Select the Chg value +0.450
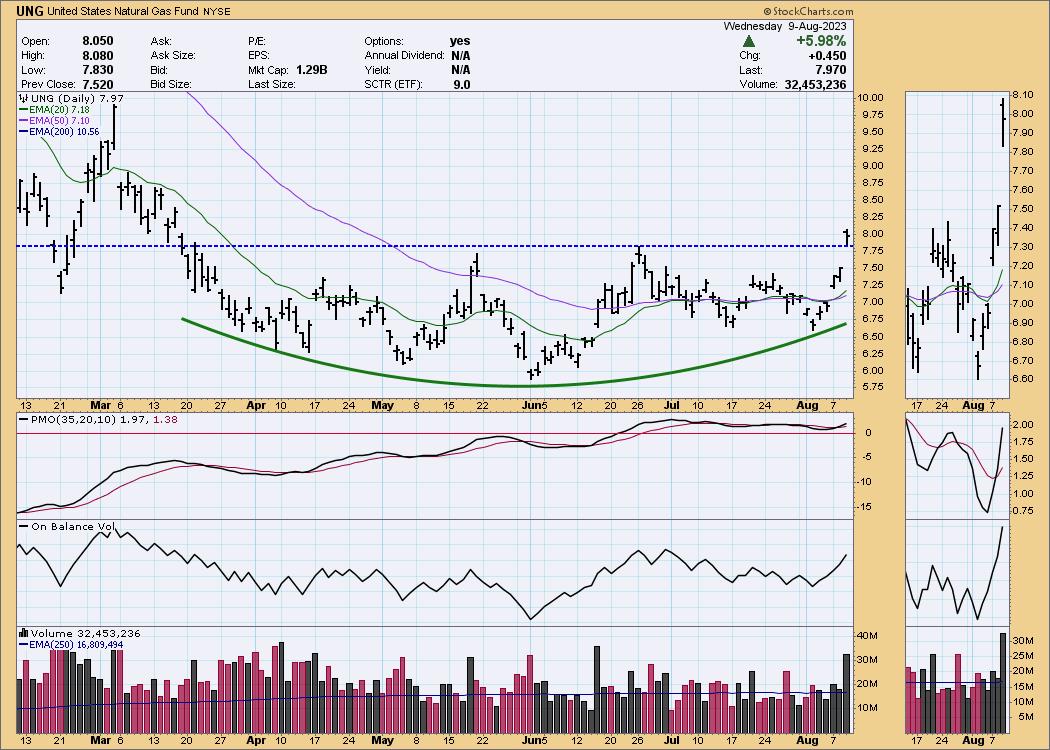 827,56
